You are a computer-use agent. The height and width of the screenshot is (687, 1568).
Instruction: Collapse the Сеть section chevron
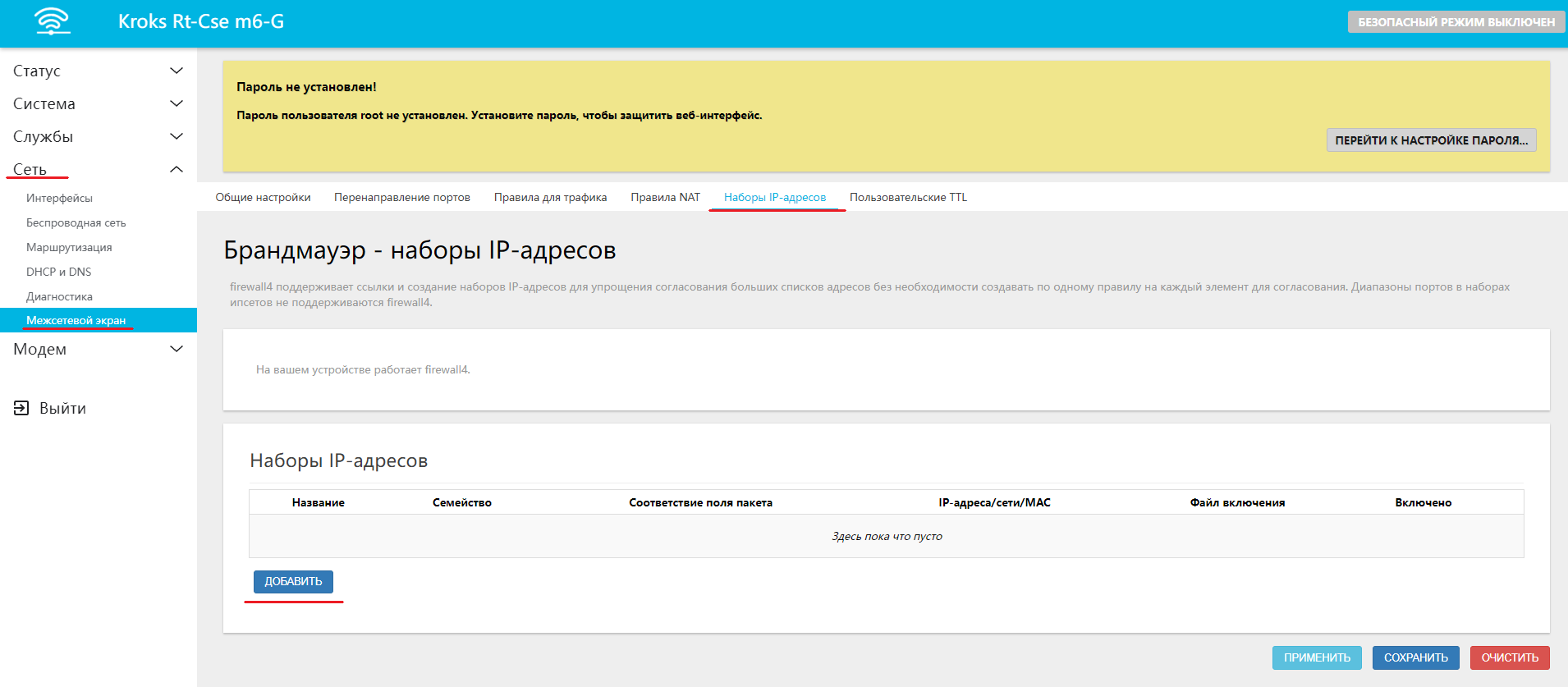click(176, 169)
